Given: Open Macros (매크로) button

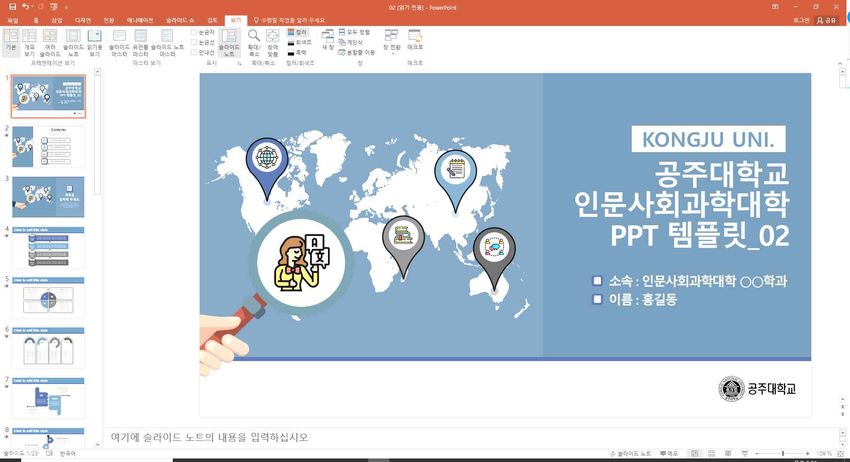Looking at the screenshot, I should click(x=415, y=40).
